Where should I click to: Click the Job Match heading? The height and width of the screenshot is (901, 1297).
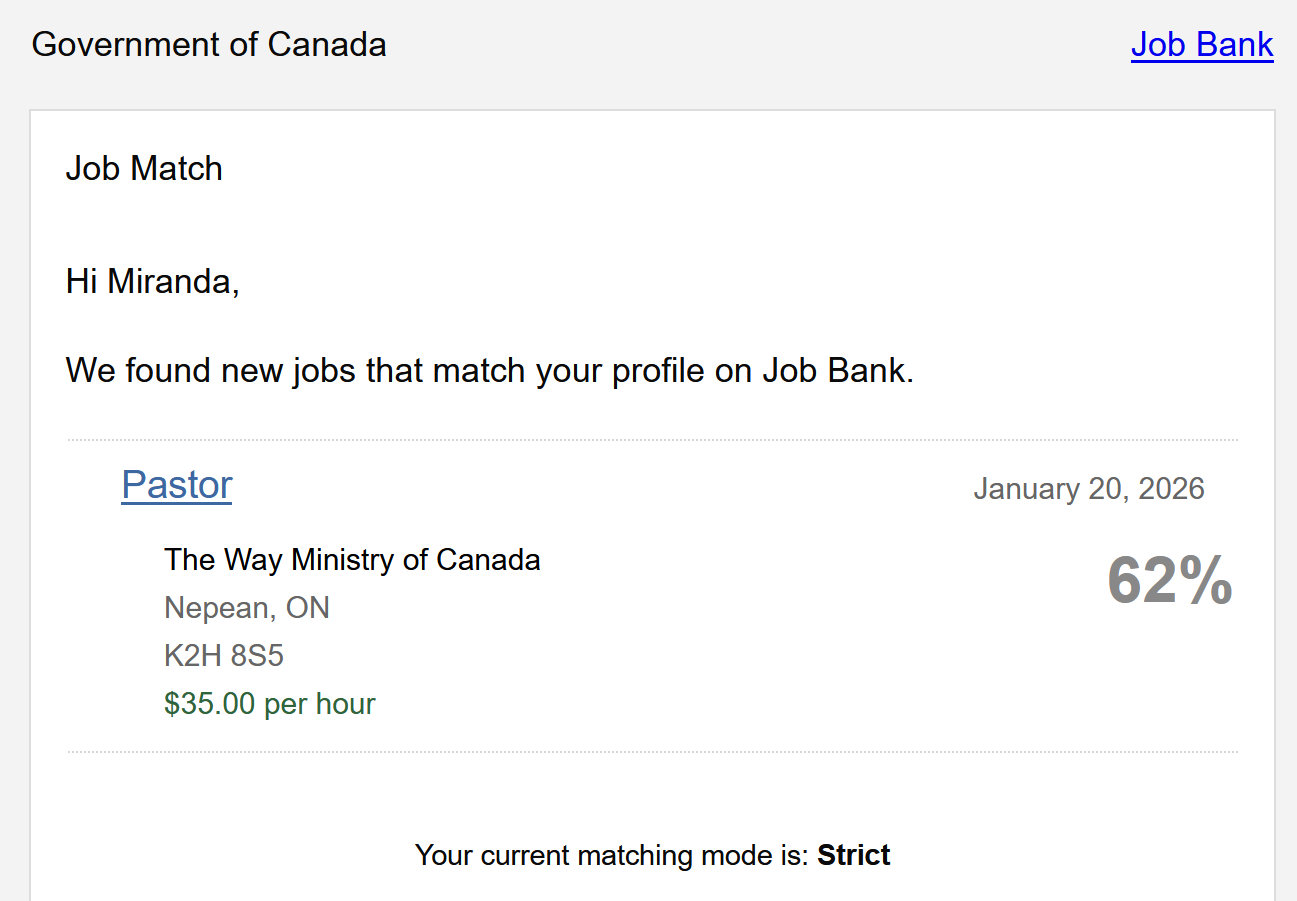pyautogui.click(x=144, y=169)
